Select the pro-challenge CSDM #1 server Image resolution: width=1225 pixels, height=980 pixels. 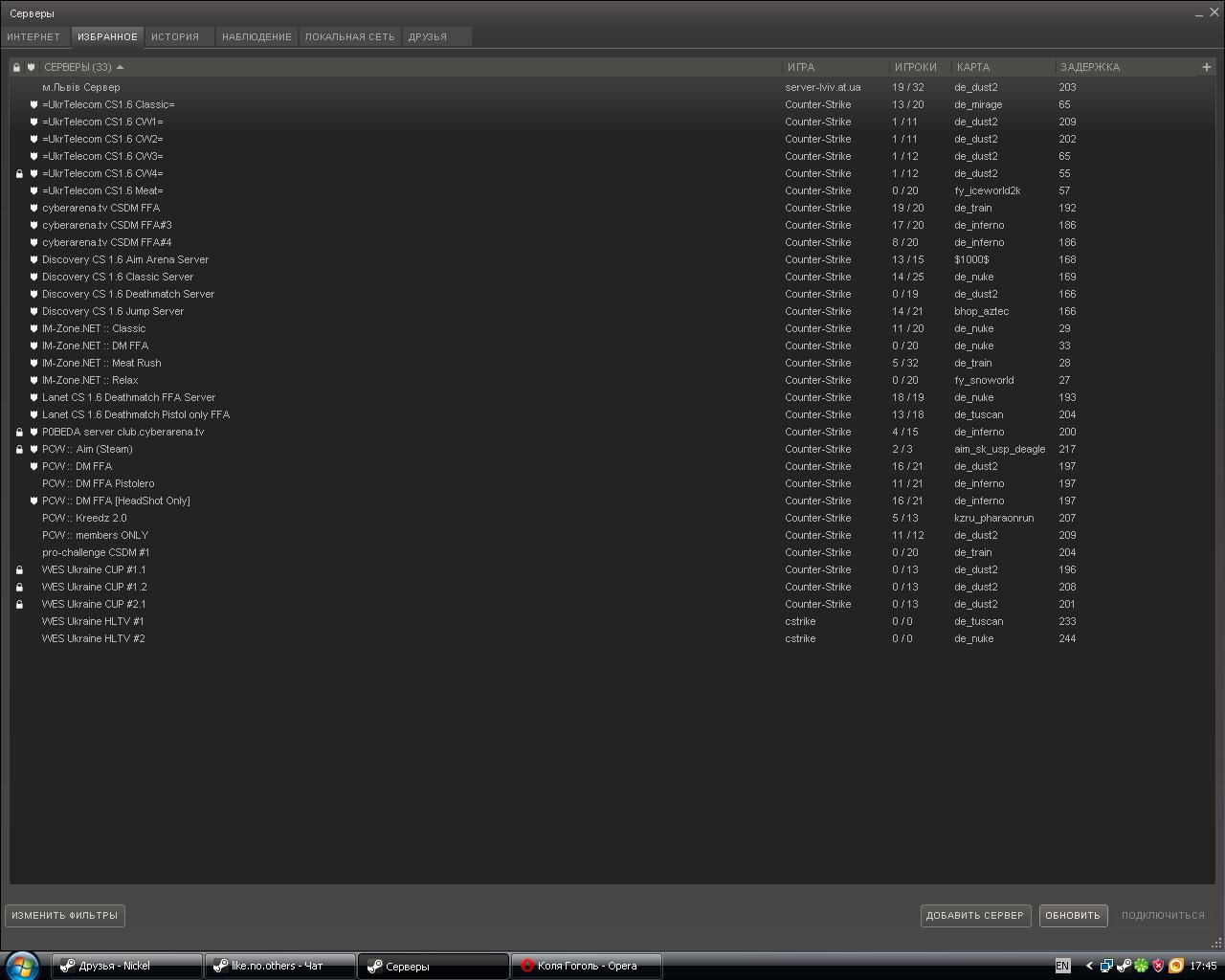(612, 552)
